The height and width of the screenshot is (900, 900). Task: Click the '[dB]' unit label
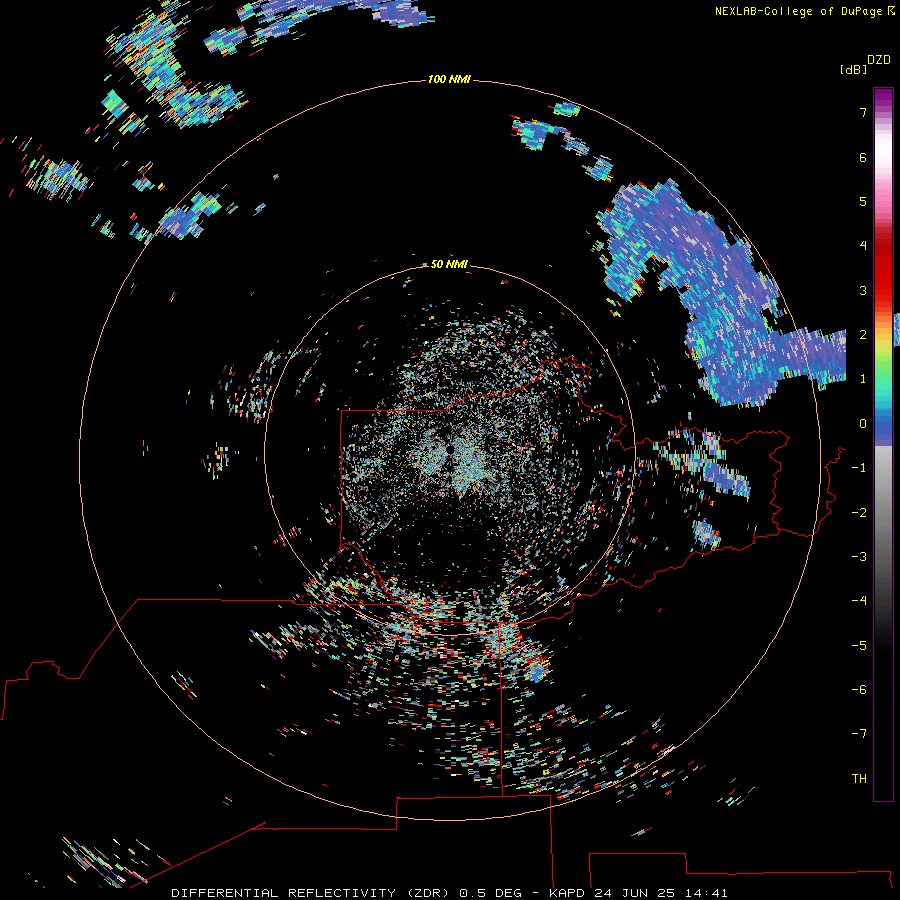(853, 69)
